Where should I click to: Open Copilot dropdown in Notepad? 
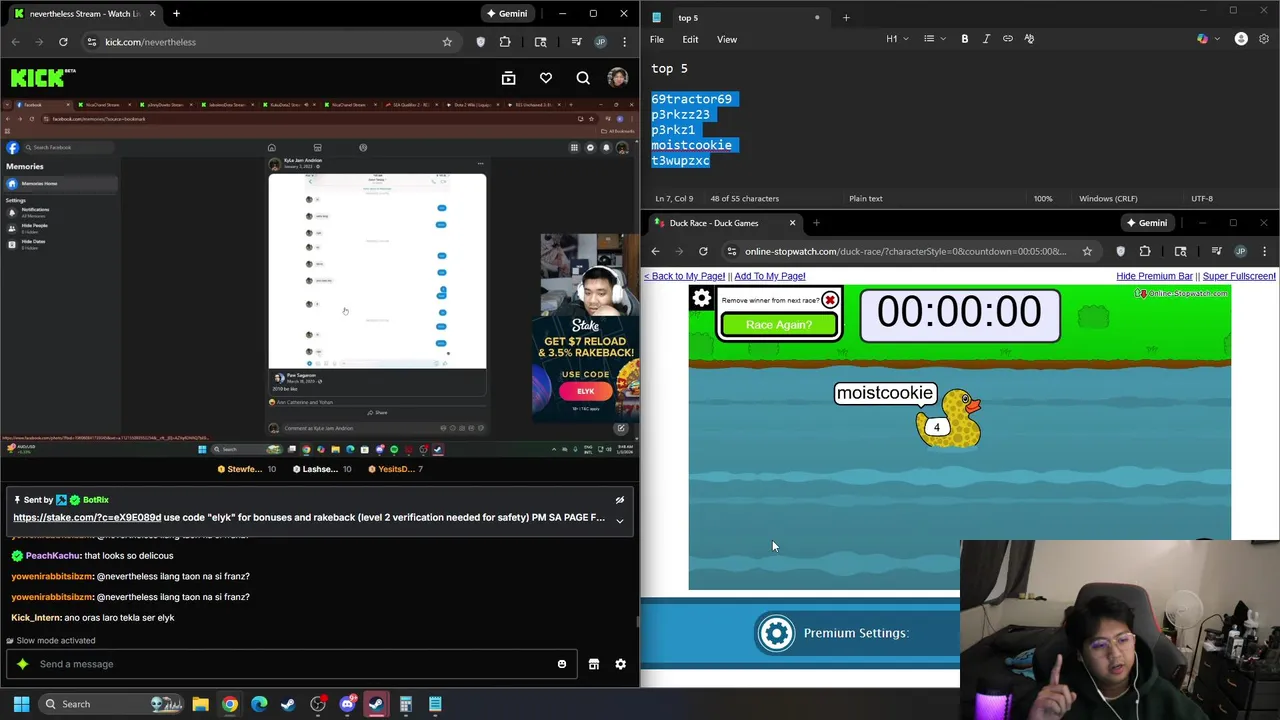click(x=1207, y=39)
